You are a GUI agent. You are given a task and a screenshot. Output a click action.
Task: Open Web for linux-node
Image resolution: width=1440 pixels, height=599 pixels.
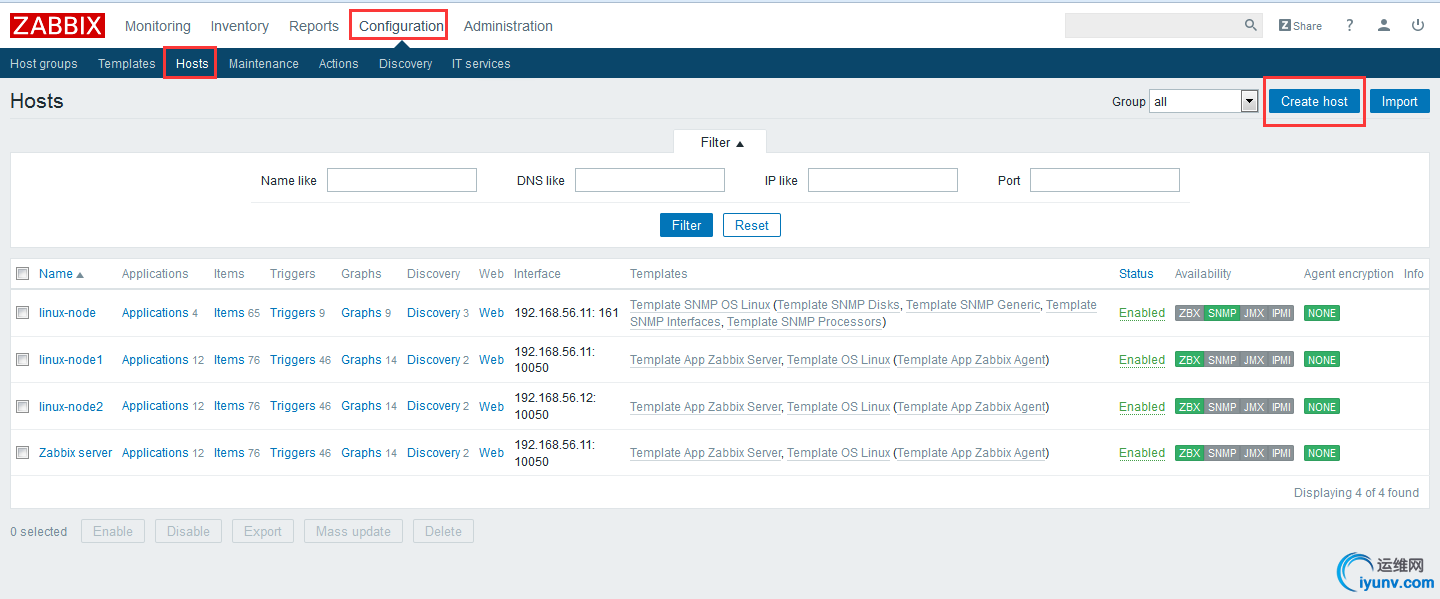[x=491, y=313]
